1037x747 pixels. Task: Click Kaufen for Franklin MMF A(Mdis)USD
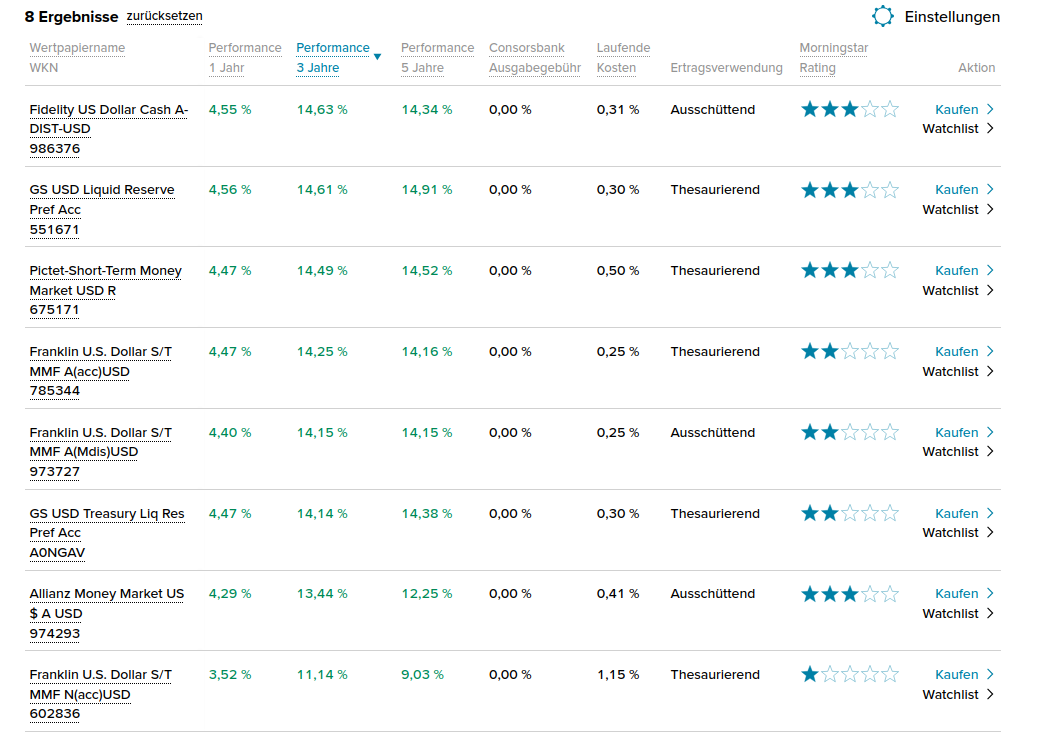pos(956,433)
